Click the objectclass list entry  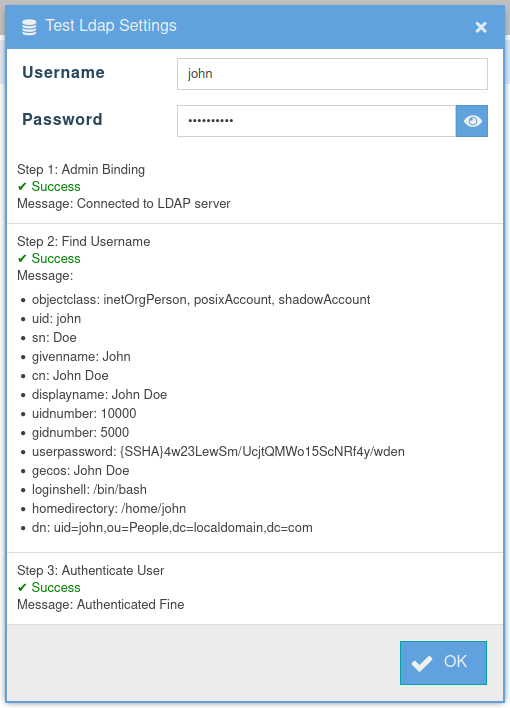[201, 299]
